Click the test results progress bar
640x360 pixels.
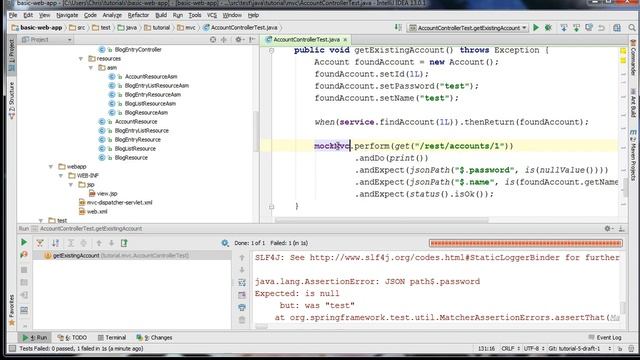526,243
